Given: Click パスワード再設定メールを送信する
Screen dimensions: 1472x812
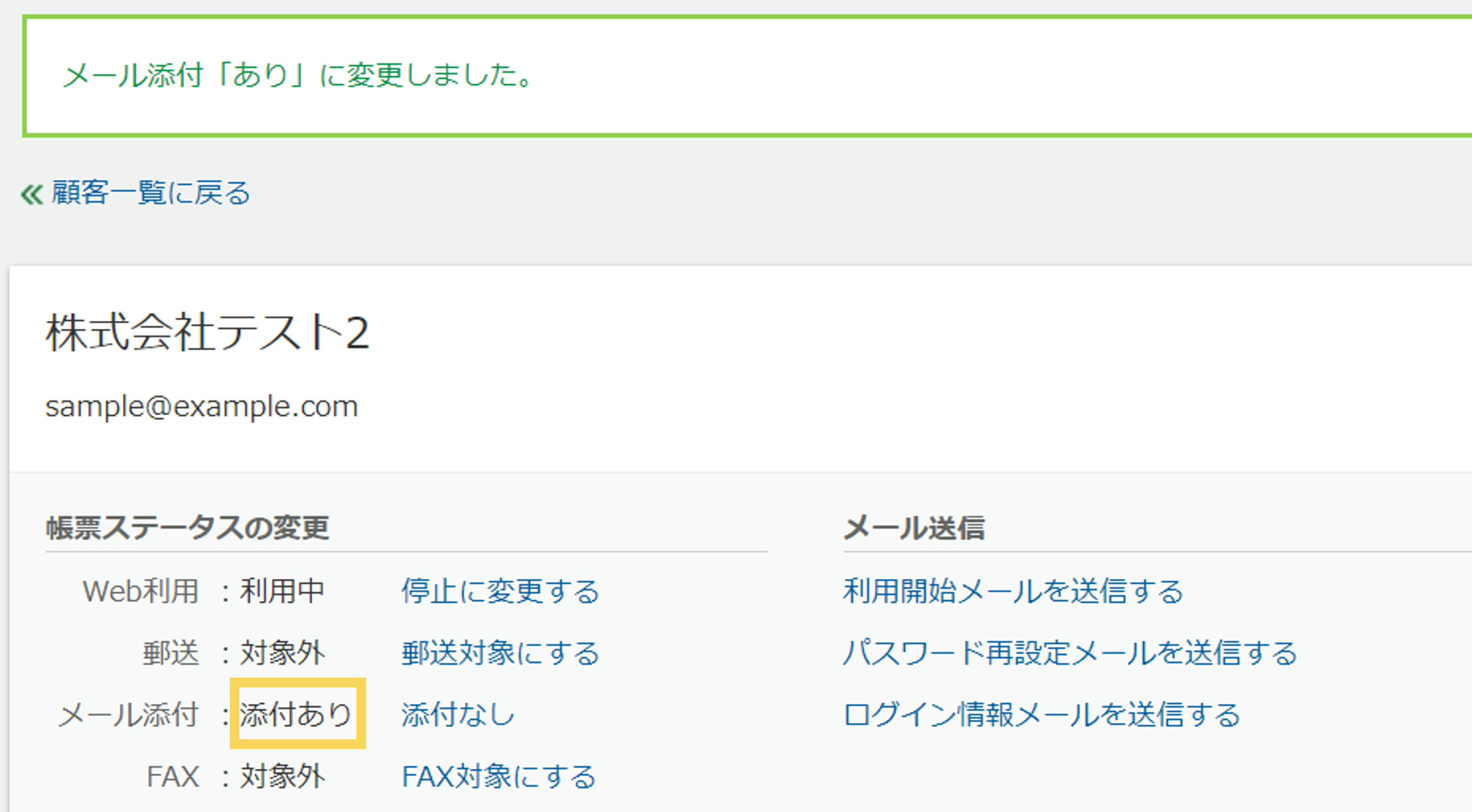Looking at the screenshot, I should click(1070, 652).
